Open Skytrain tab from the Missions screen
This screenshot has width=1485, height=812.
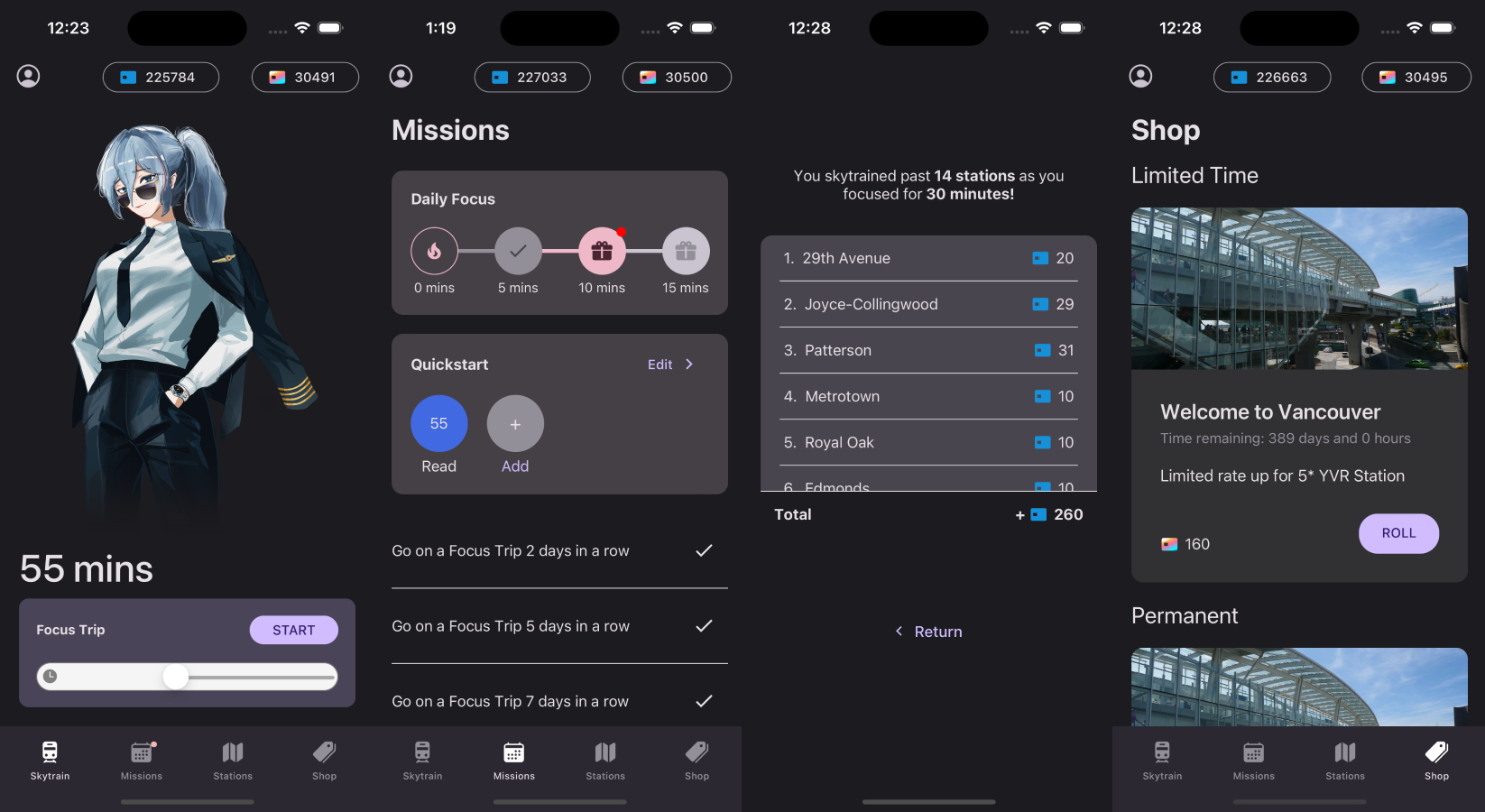422,758
